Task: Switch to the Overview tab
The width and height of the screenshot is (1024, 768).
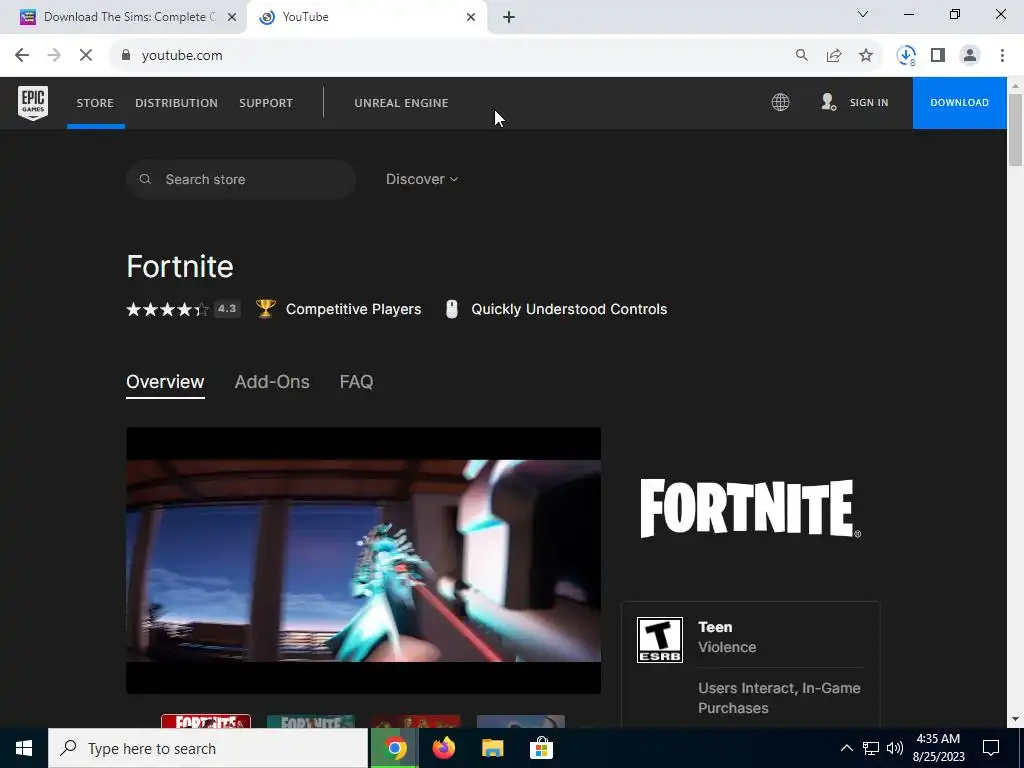Action: coord(165,382)
